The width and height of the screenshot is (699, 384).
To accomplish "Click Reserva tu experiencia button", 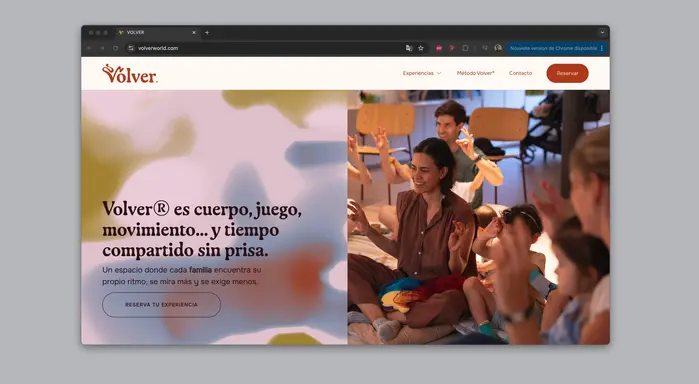I will click(x=161, y=305).
